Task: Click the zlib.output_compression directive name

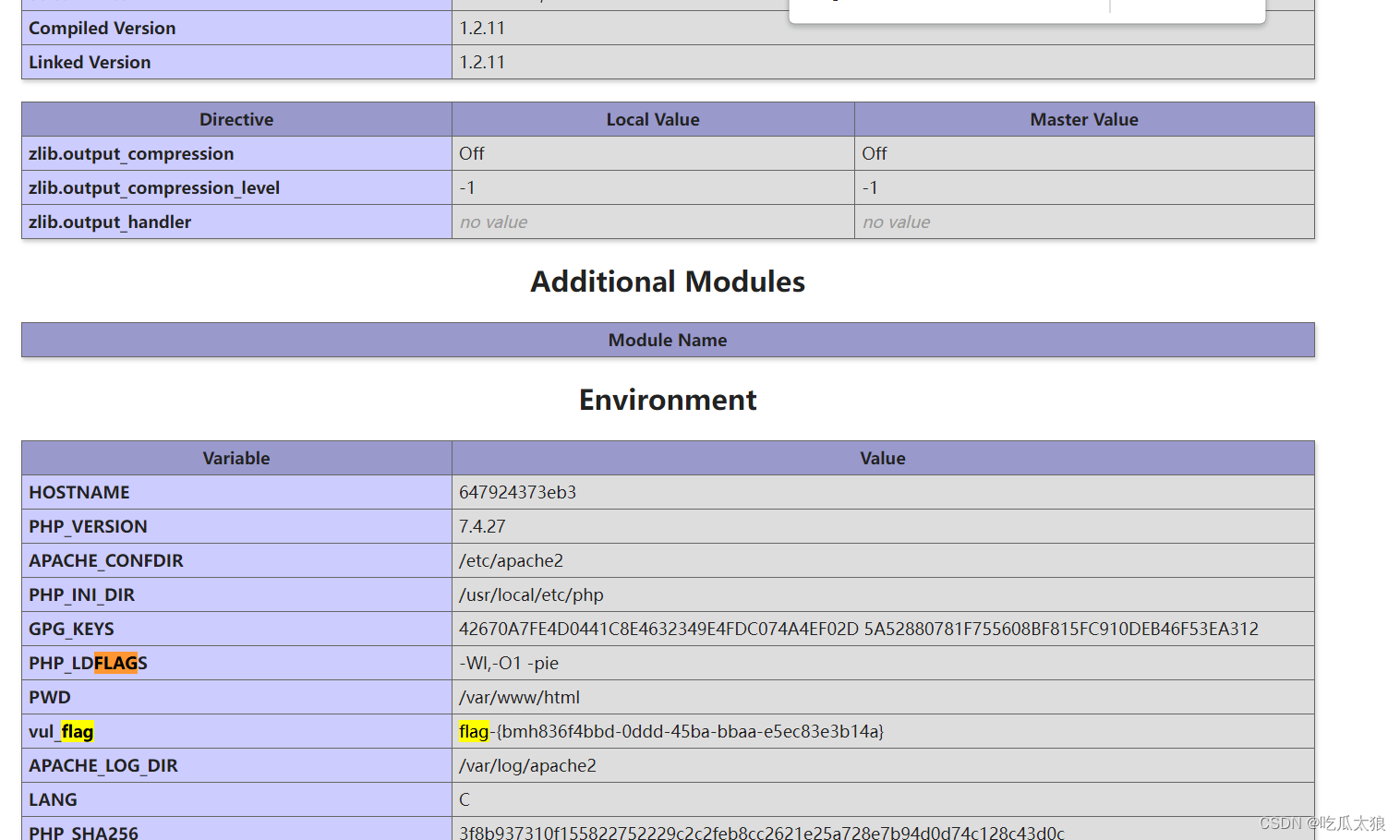Action: 131,153
